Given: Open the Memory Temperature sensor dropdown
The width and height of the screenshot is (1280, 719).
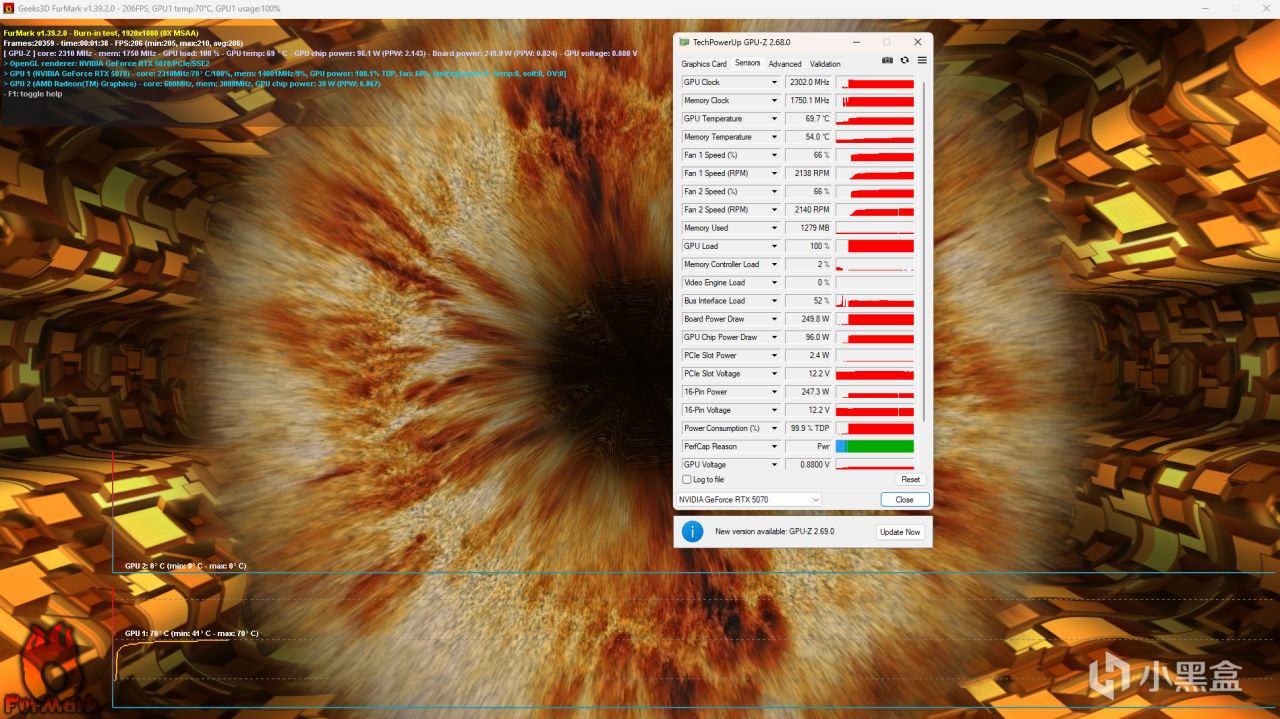Looking at the screenshot, I should 774,137.
